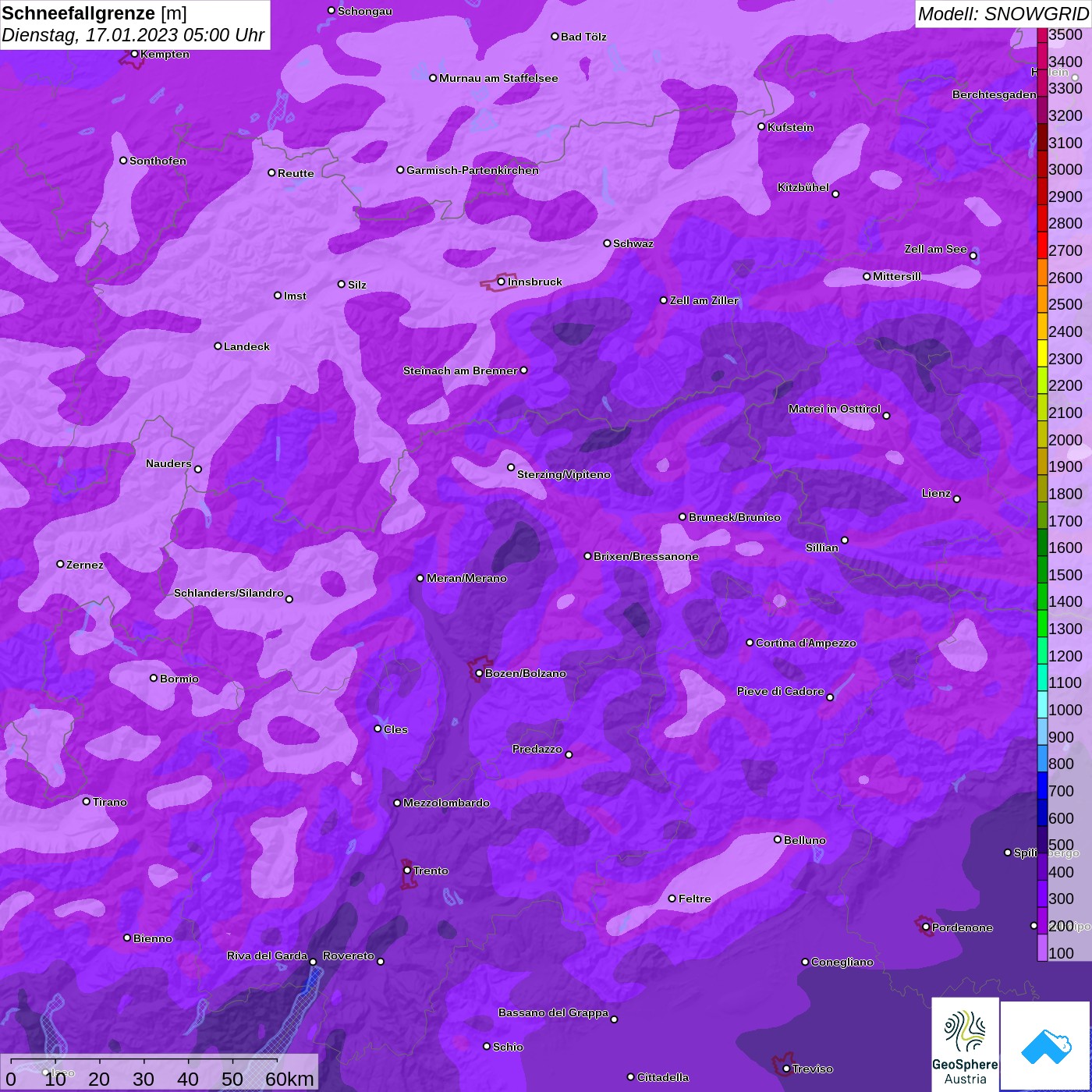The width and height of the screenshot is (1092, 1092).
Task: Click the Bormio town label
Action: (x=179, y=679)
